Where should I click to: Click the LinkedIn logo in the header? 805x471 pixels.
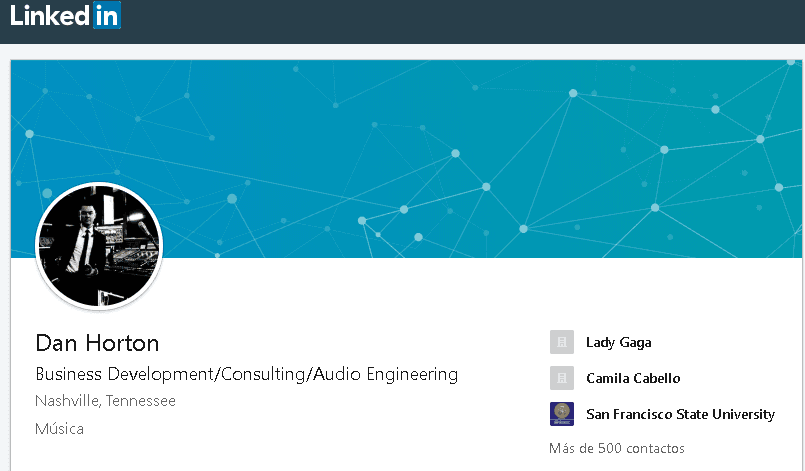click(x=65, y=16)
